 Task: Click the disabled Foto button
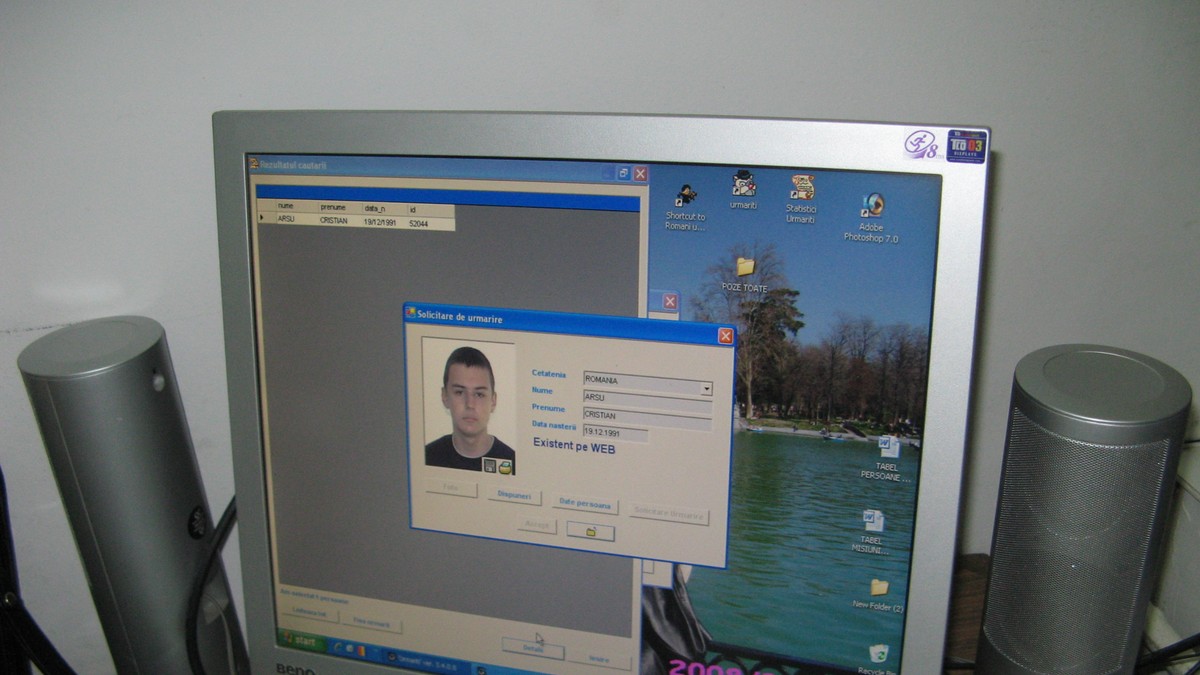click(x=452, y=488)
